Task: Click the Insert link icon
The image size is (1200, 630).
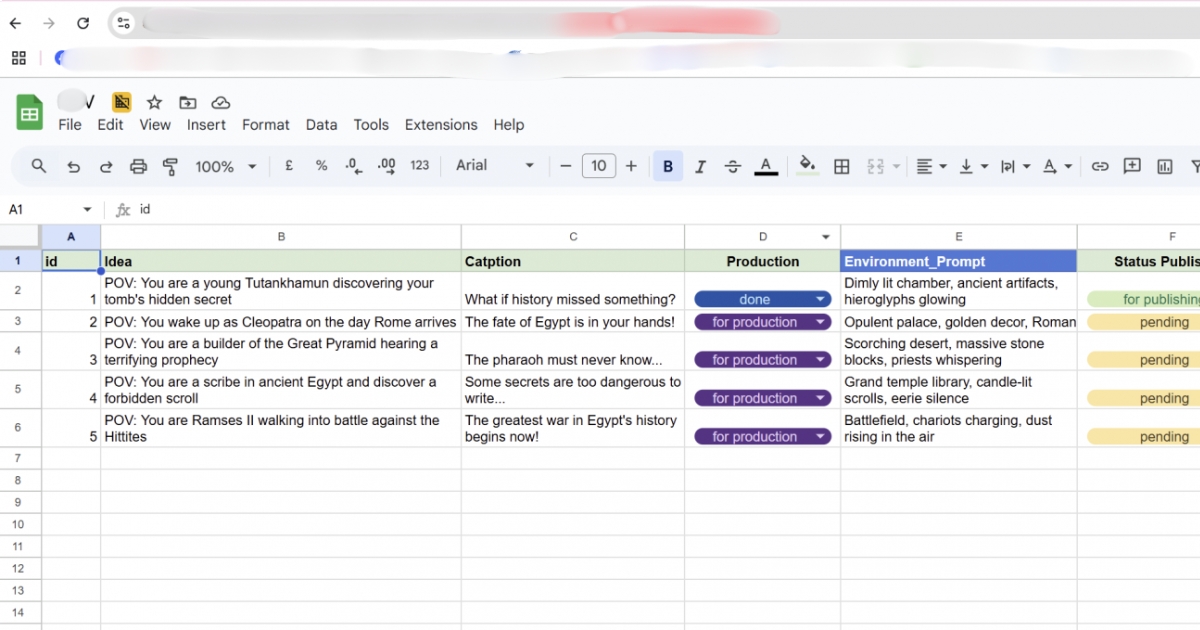Action: click(1100, 166)
